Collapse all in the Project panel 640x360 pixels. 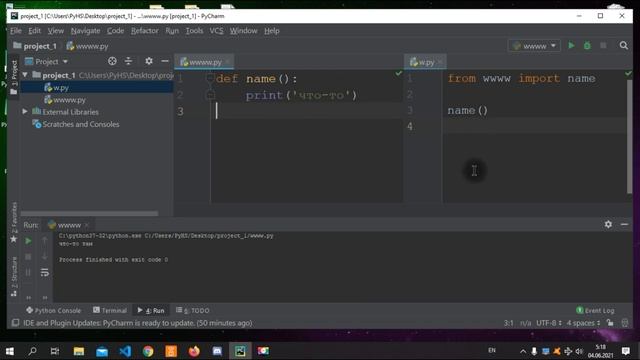click(128, 61)
